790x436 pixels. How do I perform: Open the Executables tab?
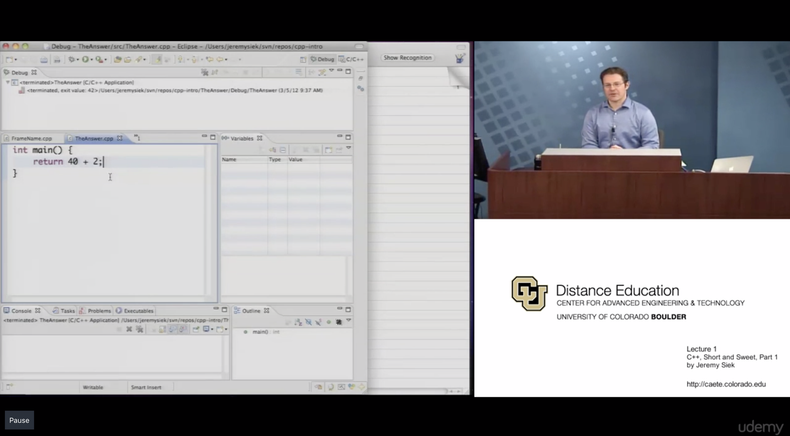[137, 311]
